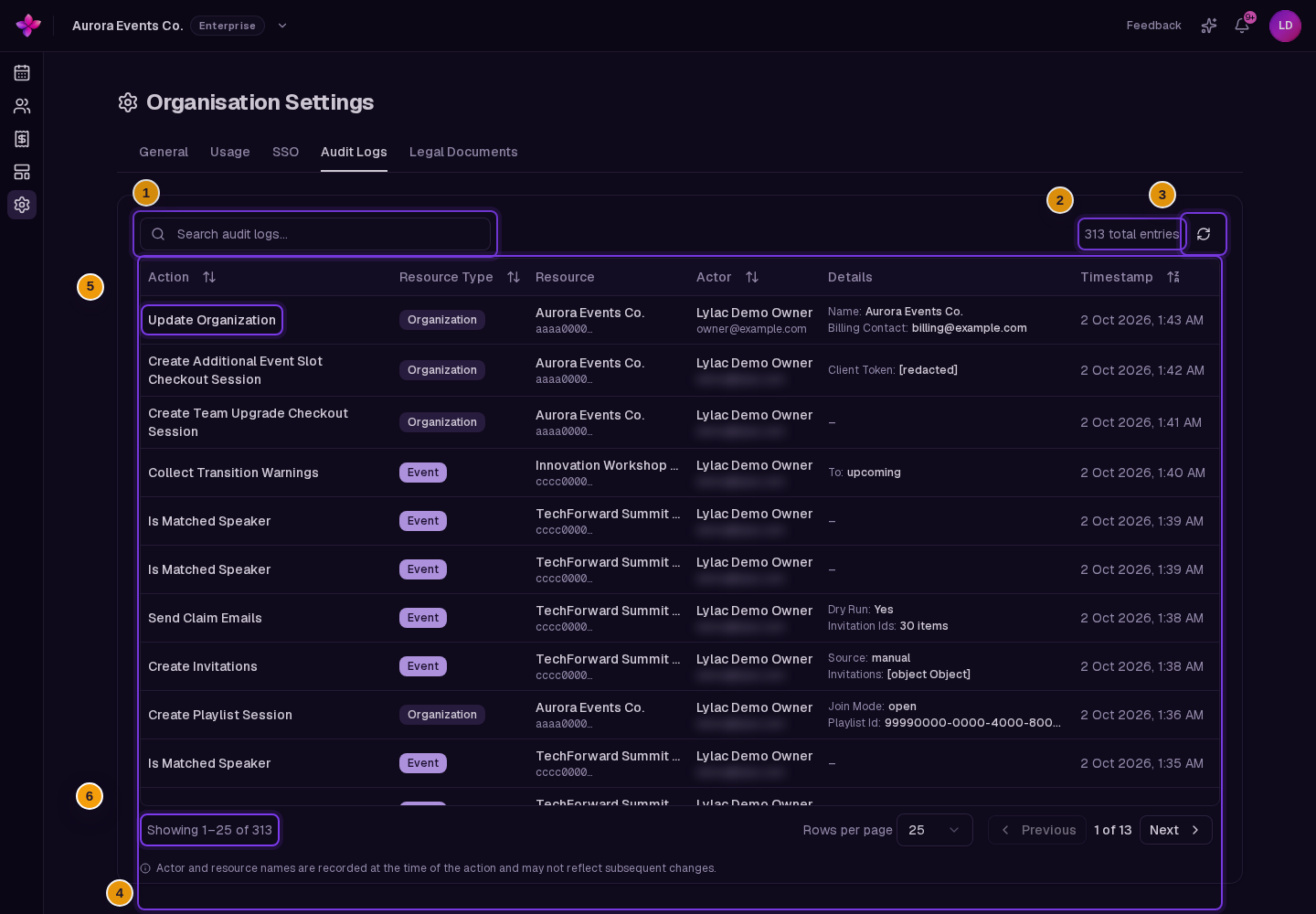Click the Create Invitations entry
This screenshot has width=1316, height=914.
pos(203,666)
